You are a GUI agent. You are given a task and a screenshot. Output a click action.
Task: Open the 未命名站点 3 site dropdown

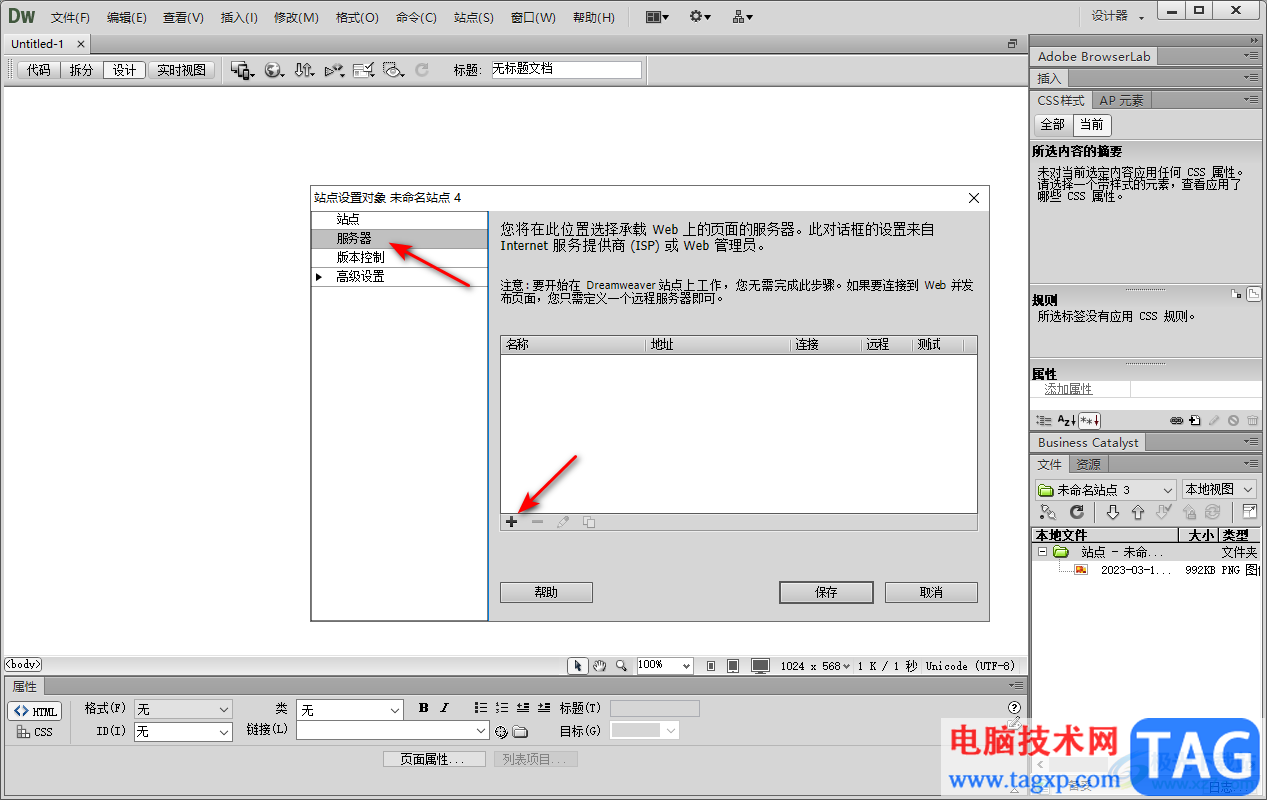[1105, 490]
